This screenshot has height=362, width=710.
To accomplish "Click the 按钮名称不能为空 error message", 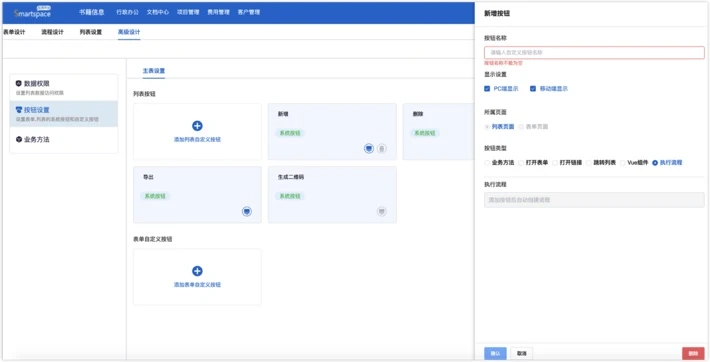I will [504, 63].
